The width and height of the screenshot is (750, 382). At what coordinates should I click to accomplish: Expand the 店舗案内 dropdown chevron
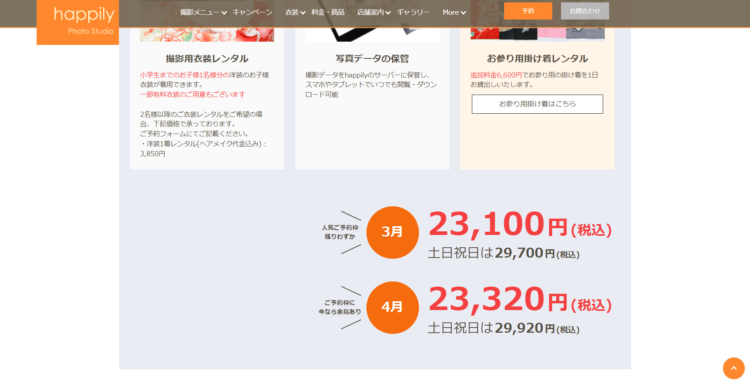388,13
